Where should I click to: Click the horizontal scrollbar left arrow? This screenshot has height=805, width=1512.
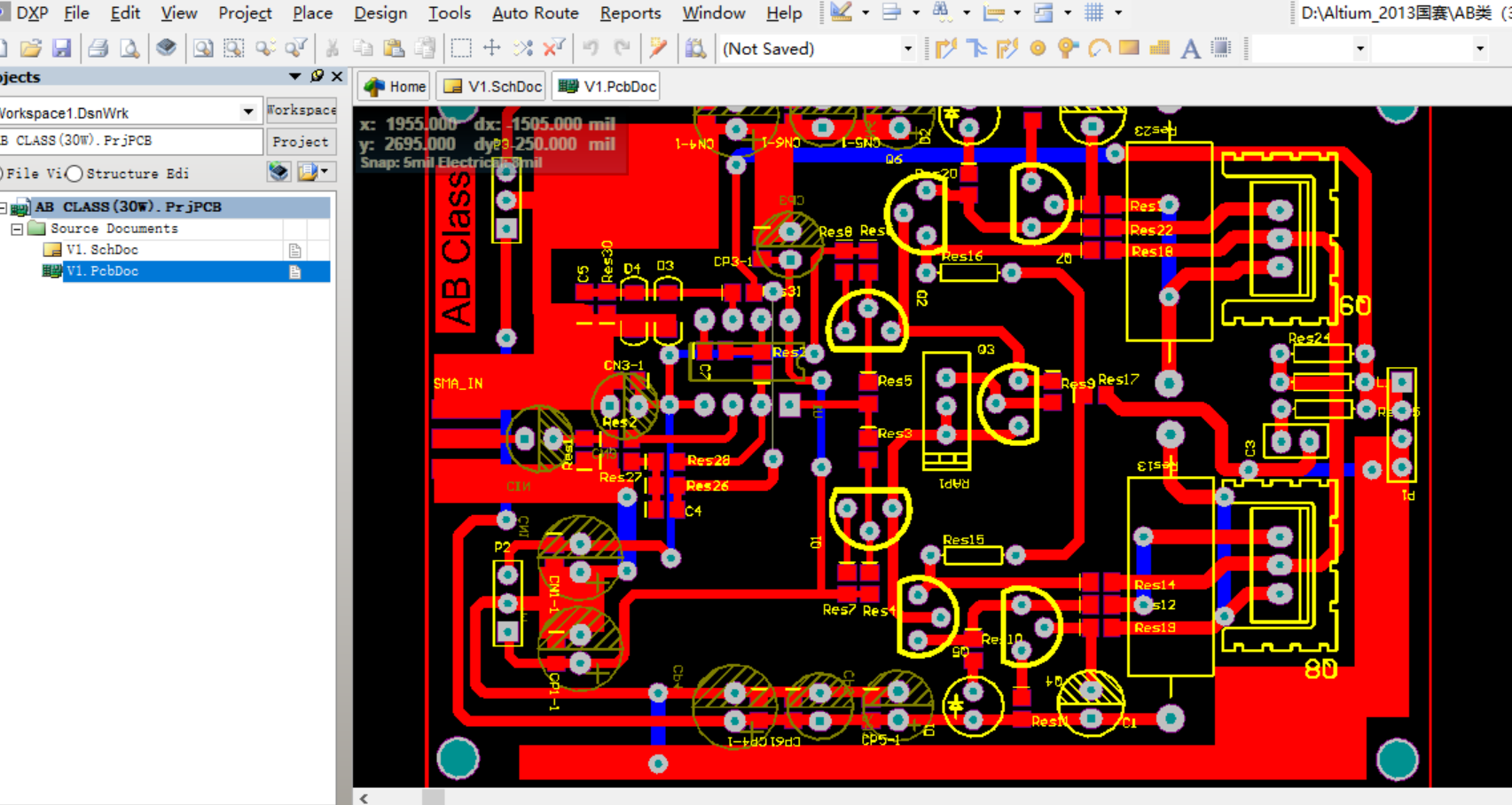pyautogui.click(x=364, y=798)
